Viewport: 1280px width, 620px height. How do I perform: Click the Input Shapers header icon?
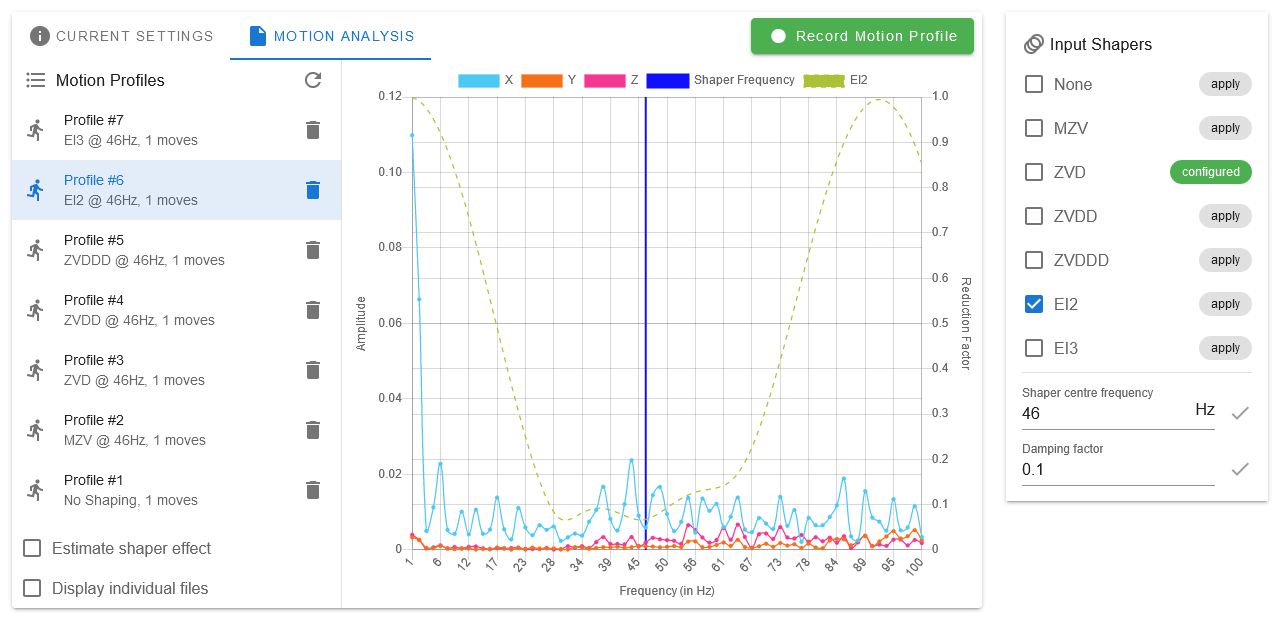pos(1034,44)
